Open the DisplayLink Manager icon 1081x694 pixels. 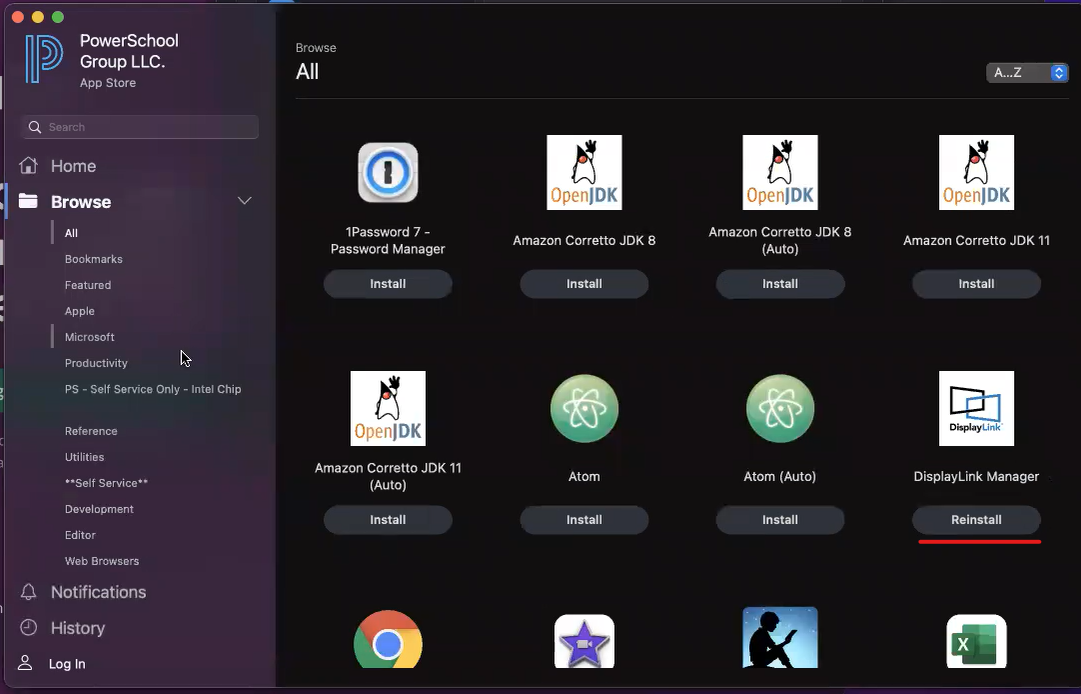coord(976,409)
